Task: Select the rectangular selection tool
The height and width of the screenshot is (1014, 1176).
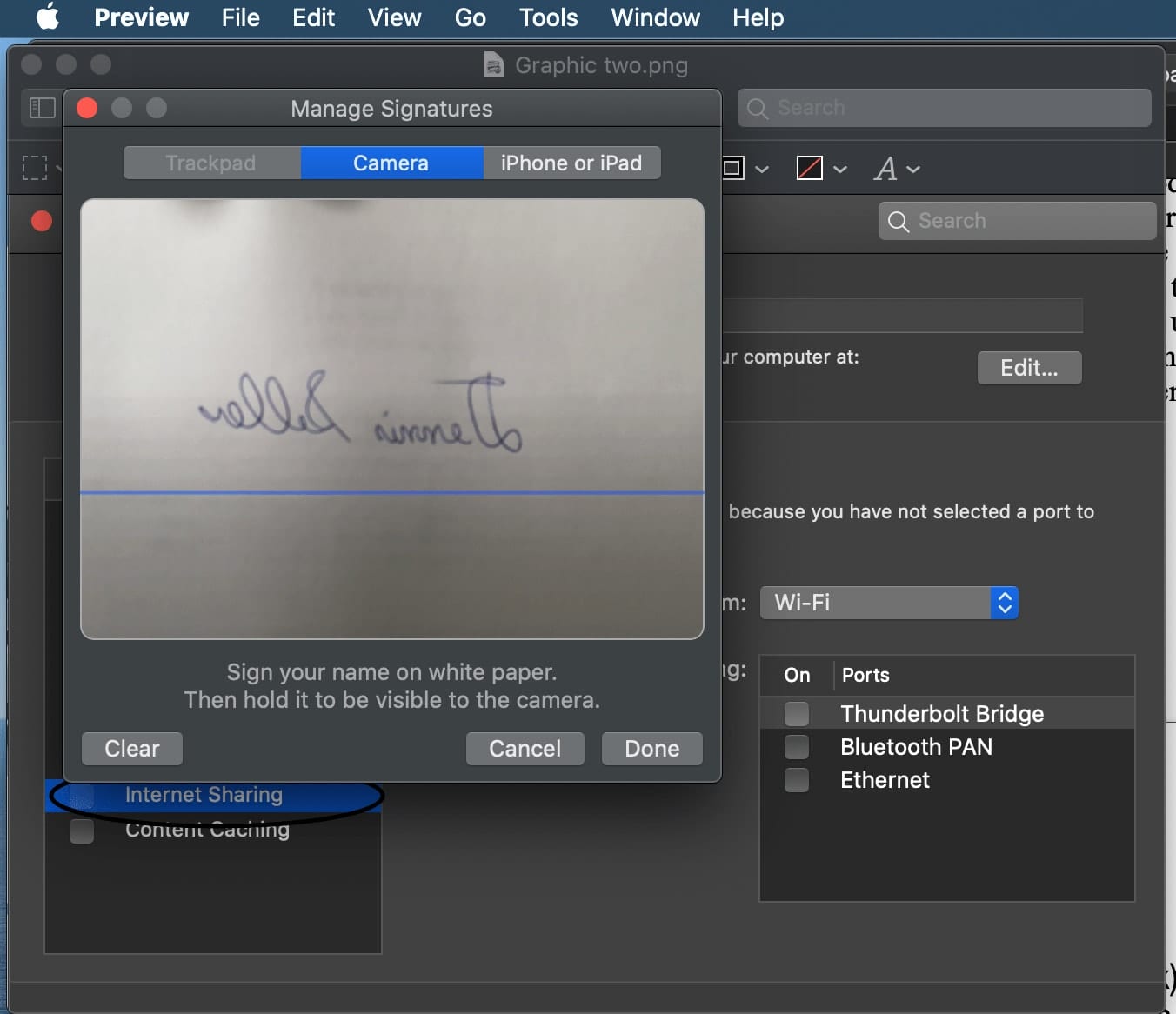Action: [x=35, y=168]
